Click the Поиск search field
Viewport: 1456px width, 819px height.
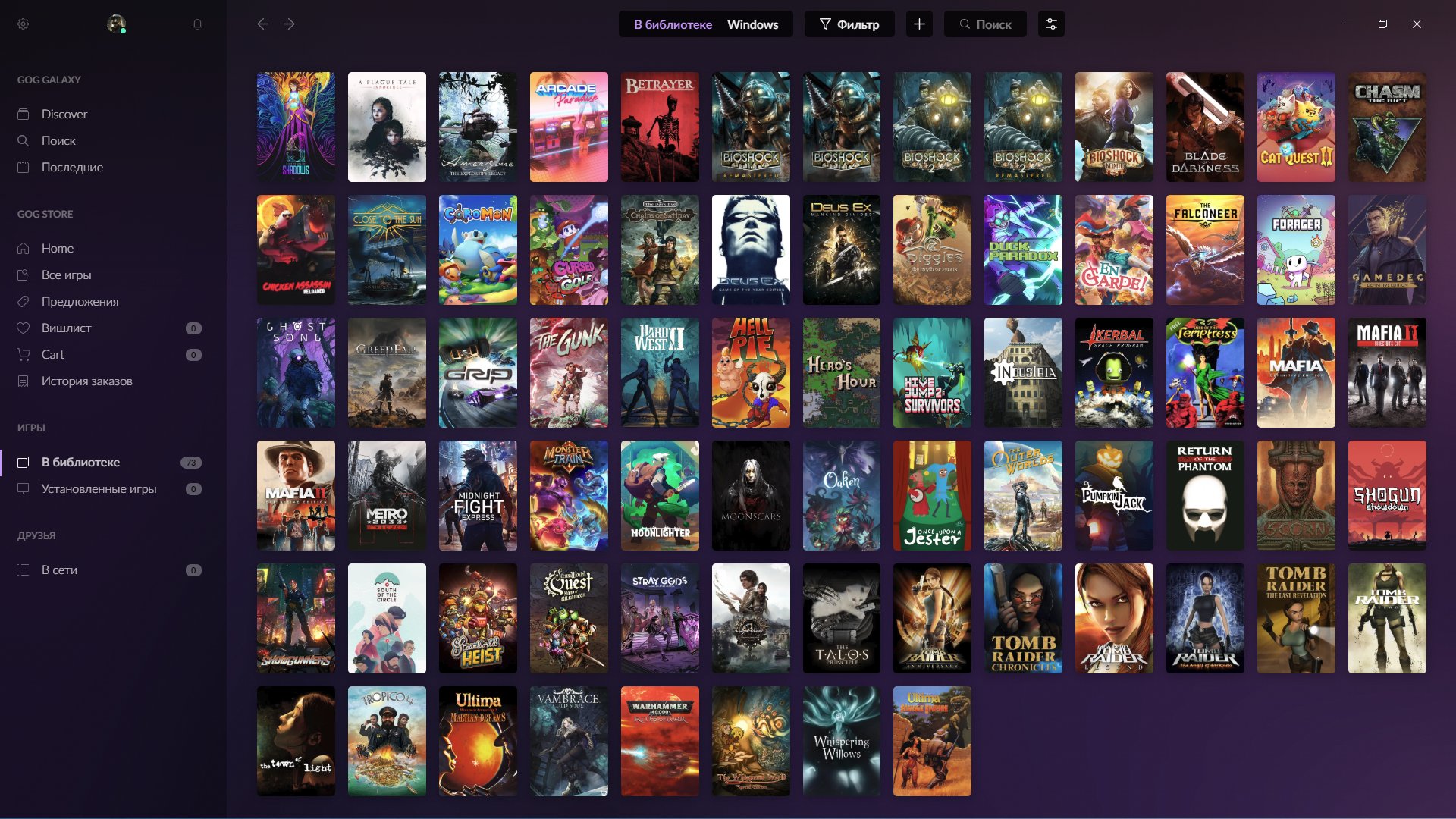(985, 24)
